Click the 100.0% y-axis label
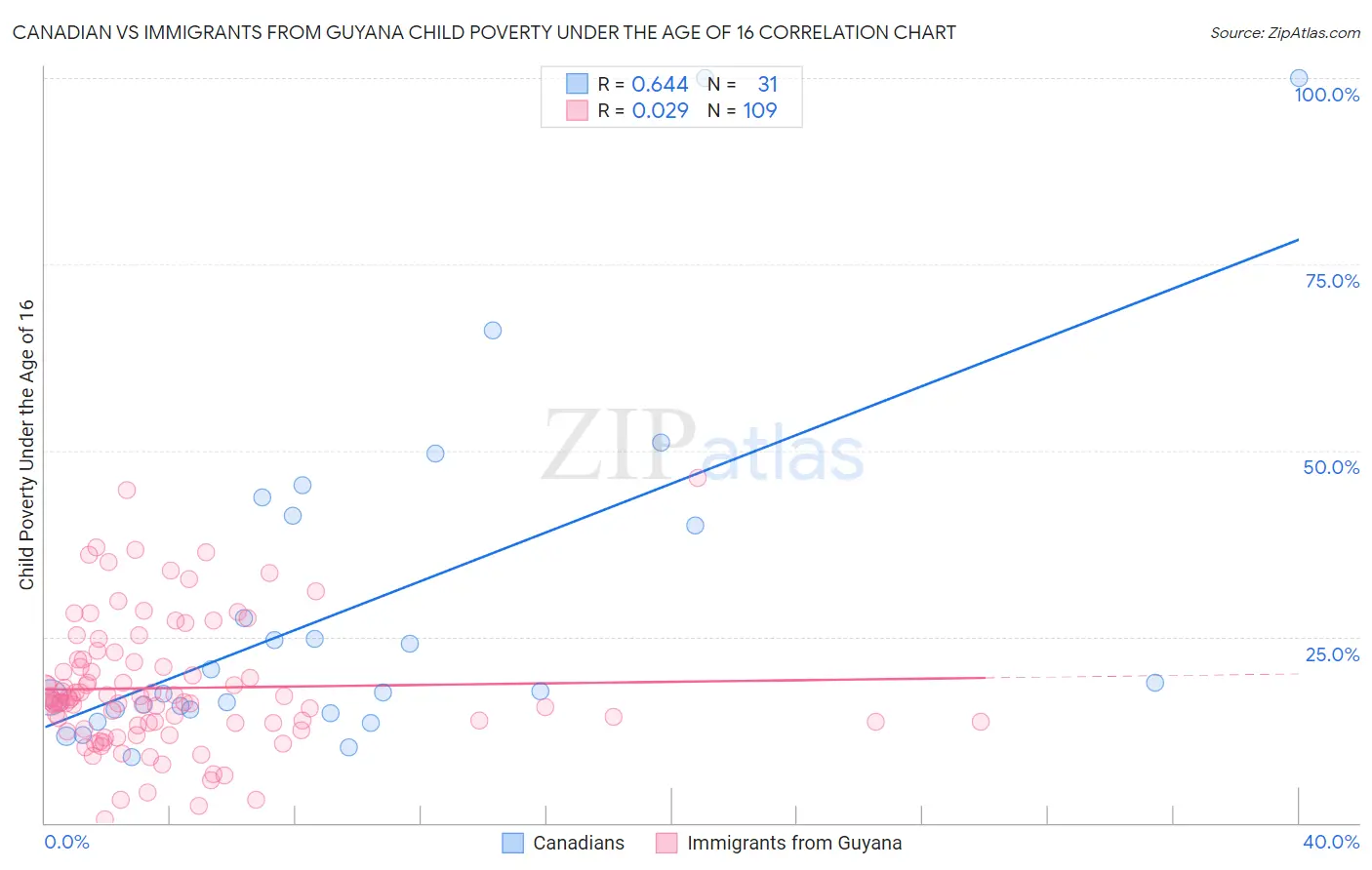This screenshot has height=870, width=1372. point(1327,95)
